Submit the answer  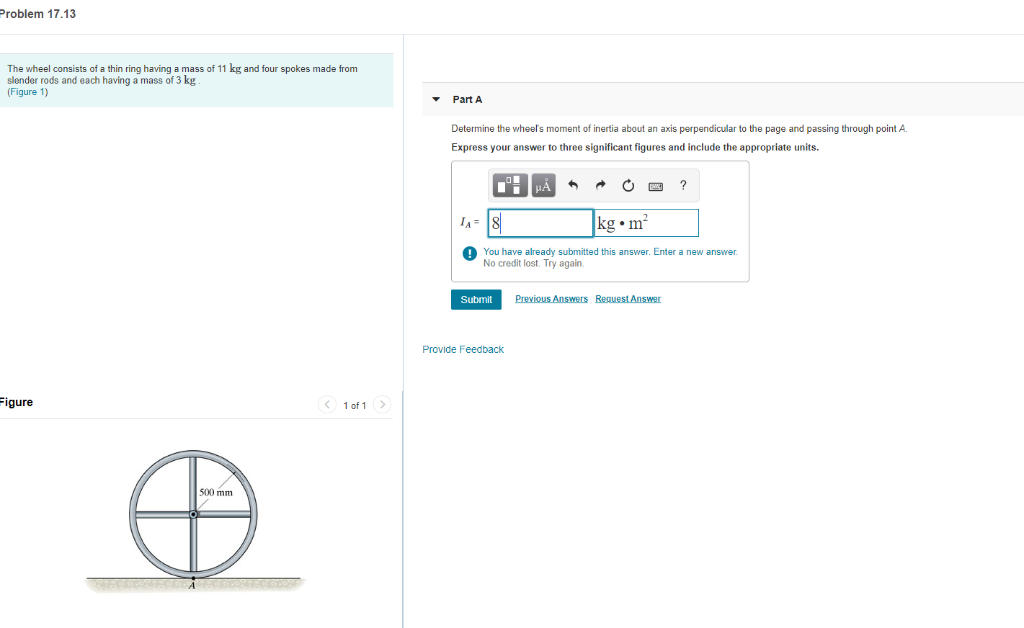click(x=476, y=300)
